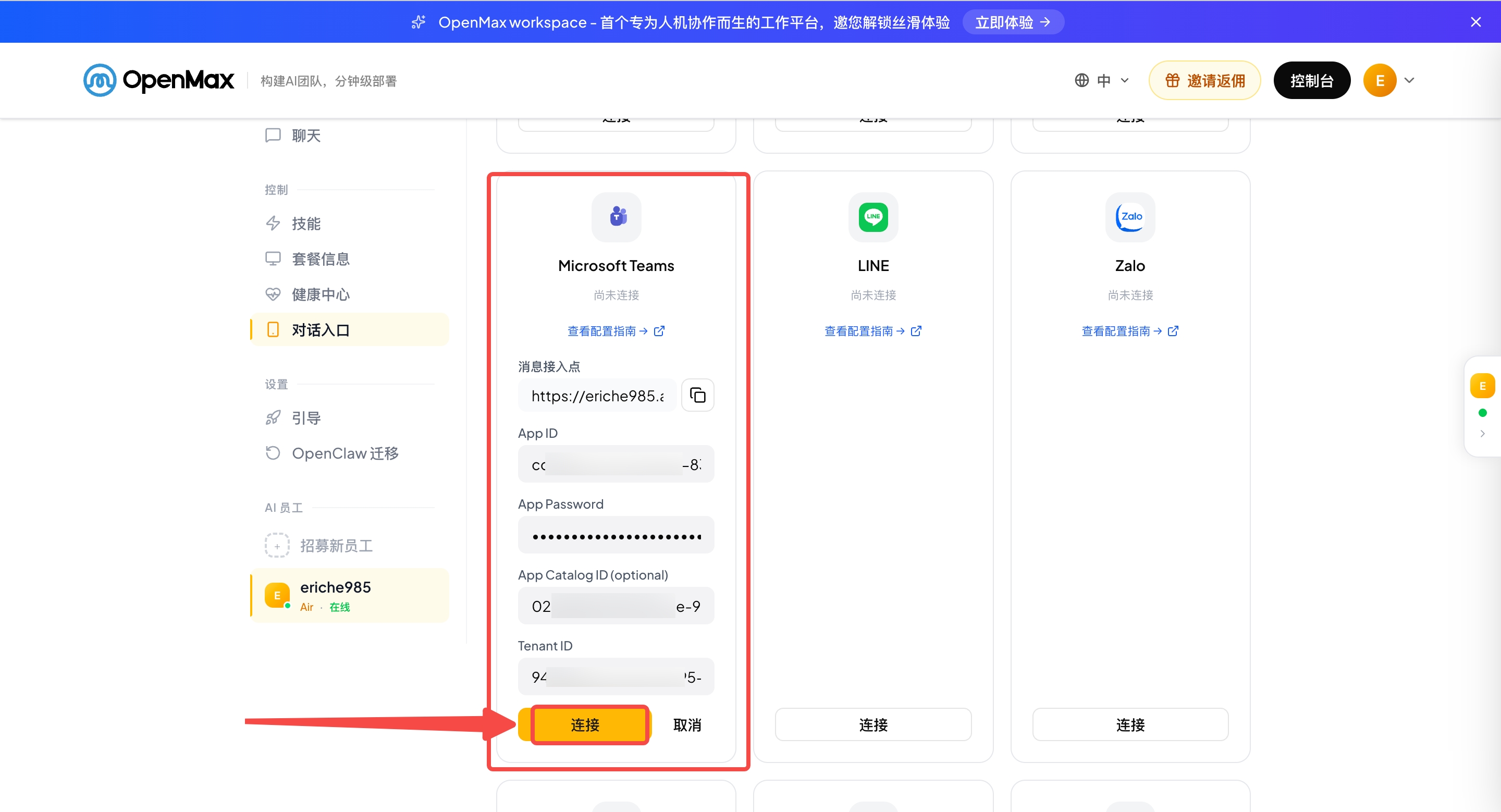Click the Tenant ID input field
Viewport: 1501px width, 812px height.
(x=616, y=677)
